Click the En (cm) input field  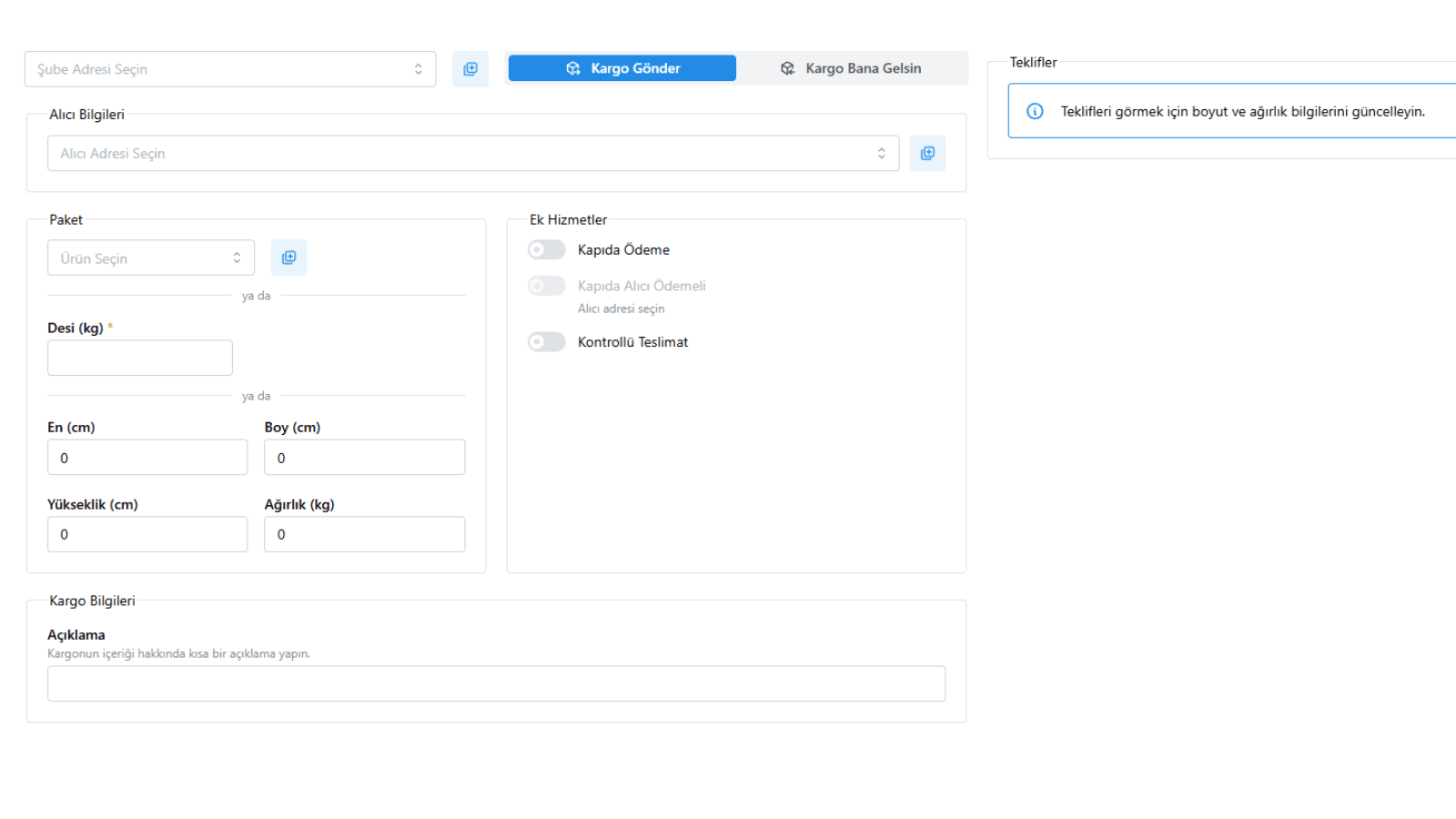147,458
